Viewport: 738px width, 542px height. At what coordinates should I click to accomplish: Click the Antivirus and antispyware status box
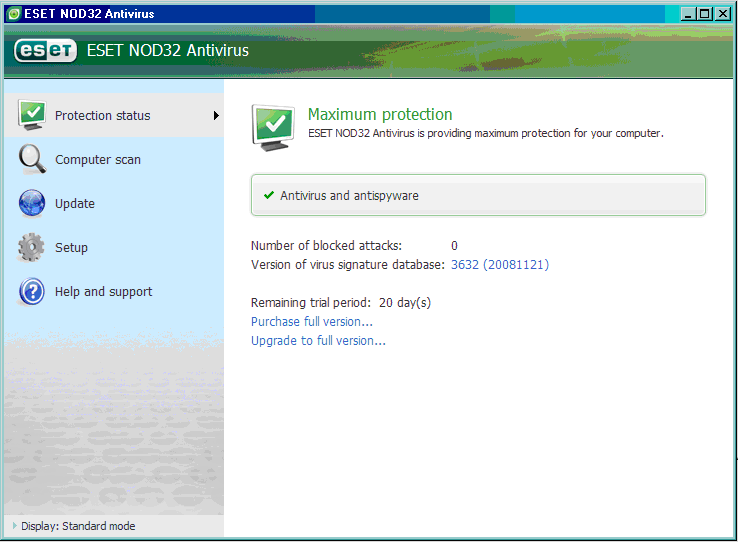click(x=478, y=195)
